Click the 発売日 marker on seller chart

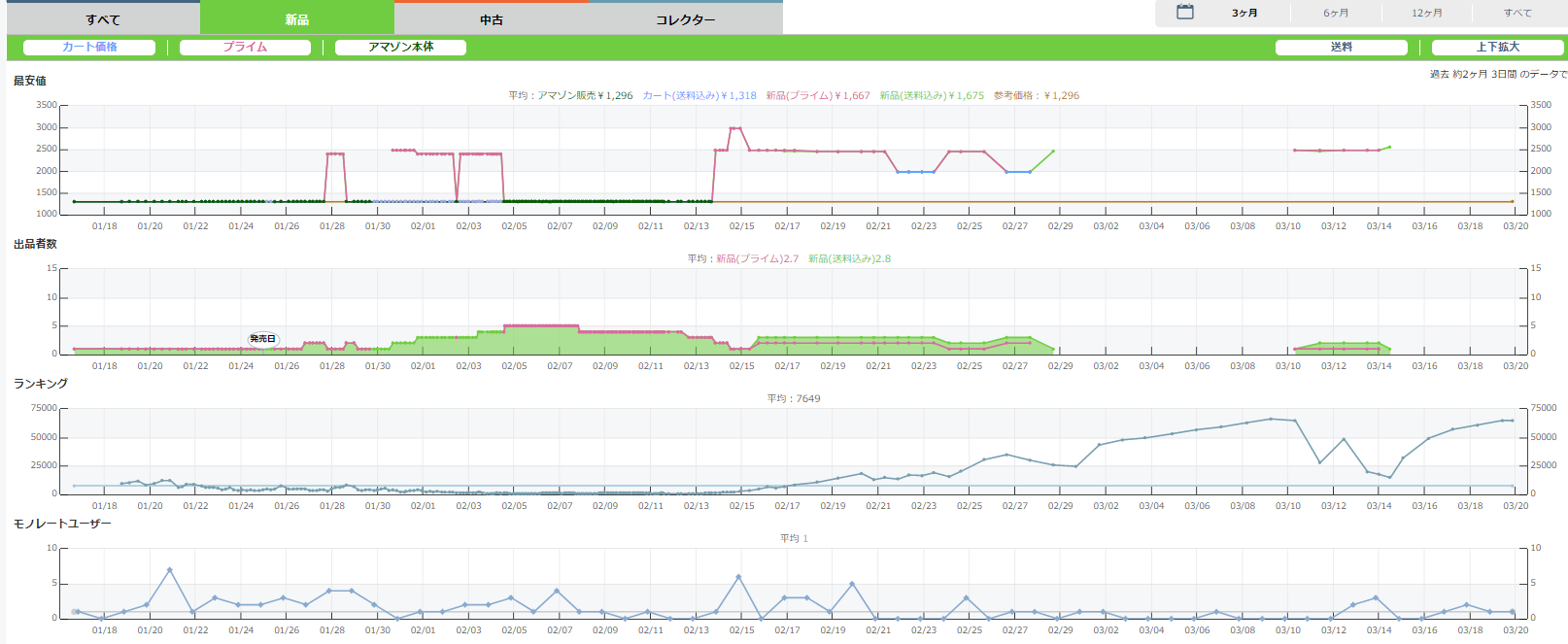tap(262, 339)
